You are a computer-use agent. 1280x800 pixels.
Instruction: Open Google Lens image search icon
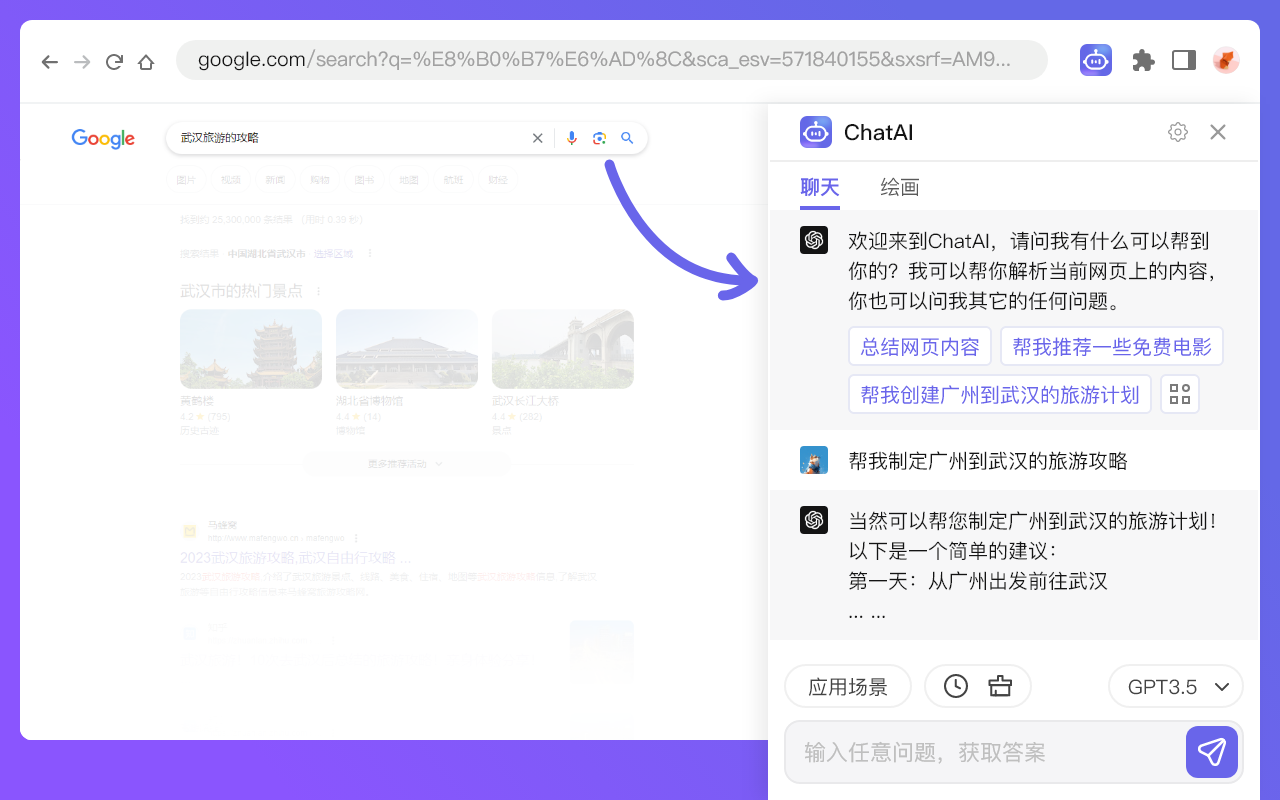[x=599, y=138]
